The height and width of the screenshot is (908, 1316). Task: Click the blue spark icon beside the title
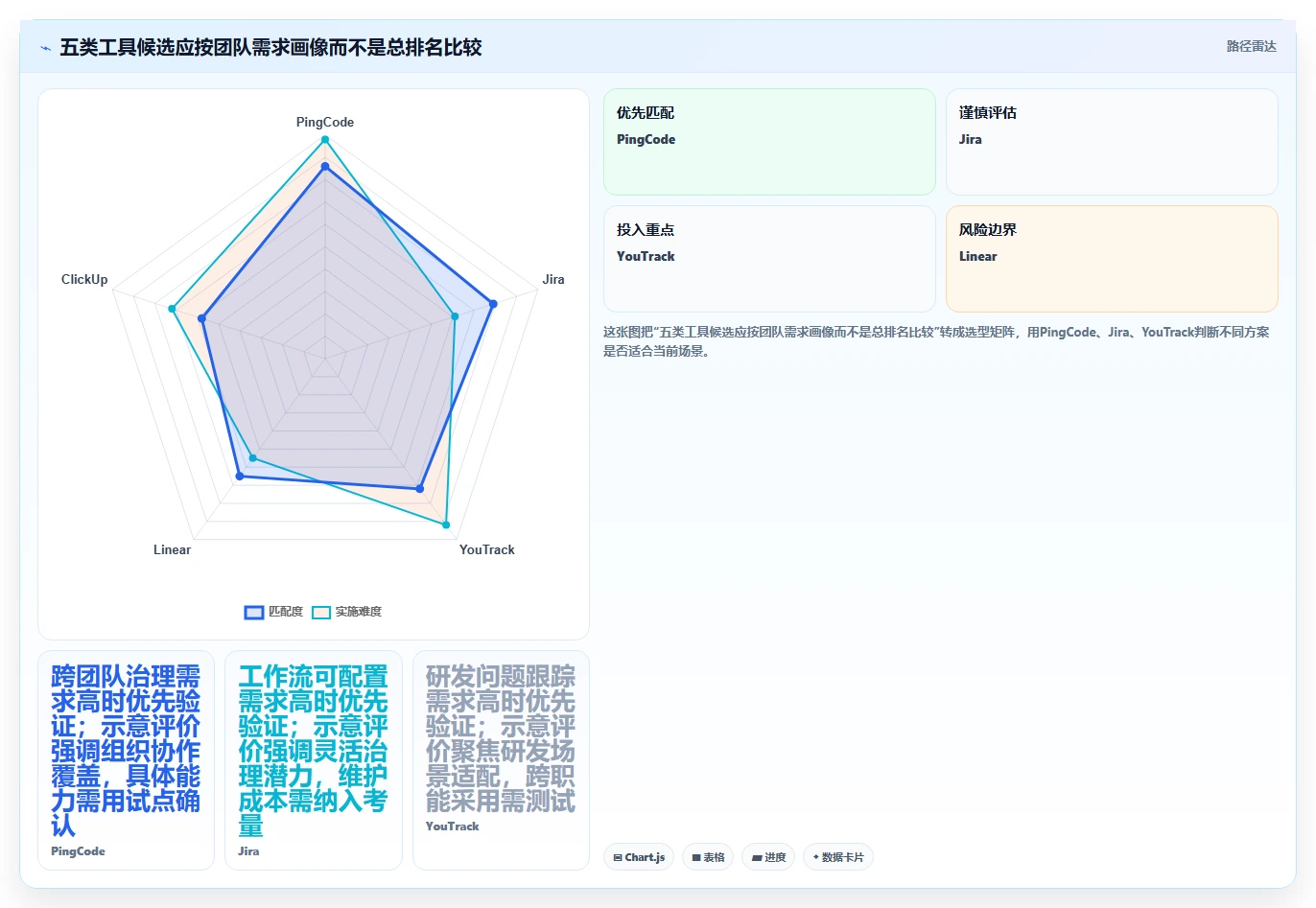point(45,48)
